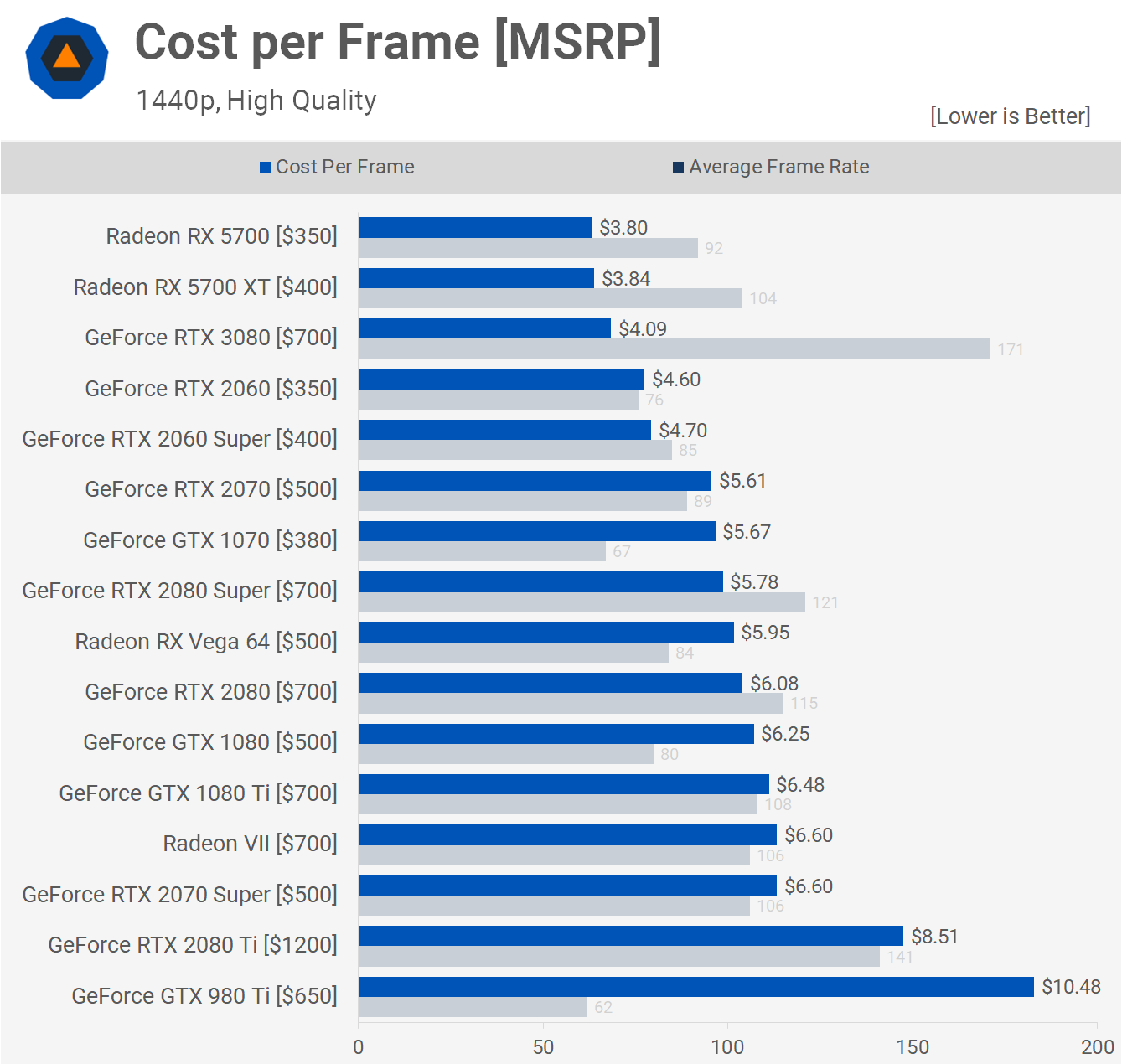Click the gray frame rate bar for RTX 3080
This screenshot has height=1064, width=1122.
click(675, 349)
